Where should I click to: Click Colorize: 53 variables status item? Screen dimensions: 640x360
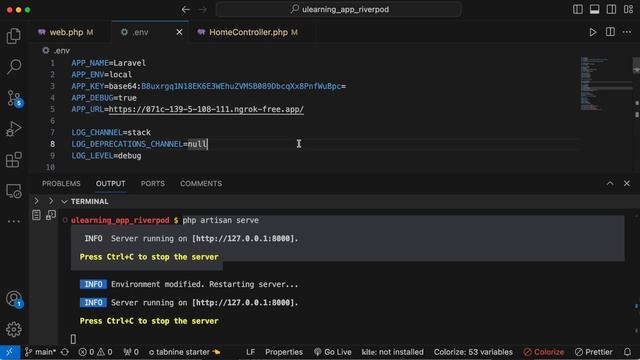(473, 352)
